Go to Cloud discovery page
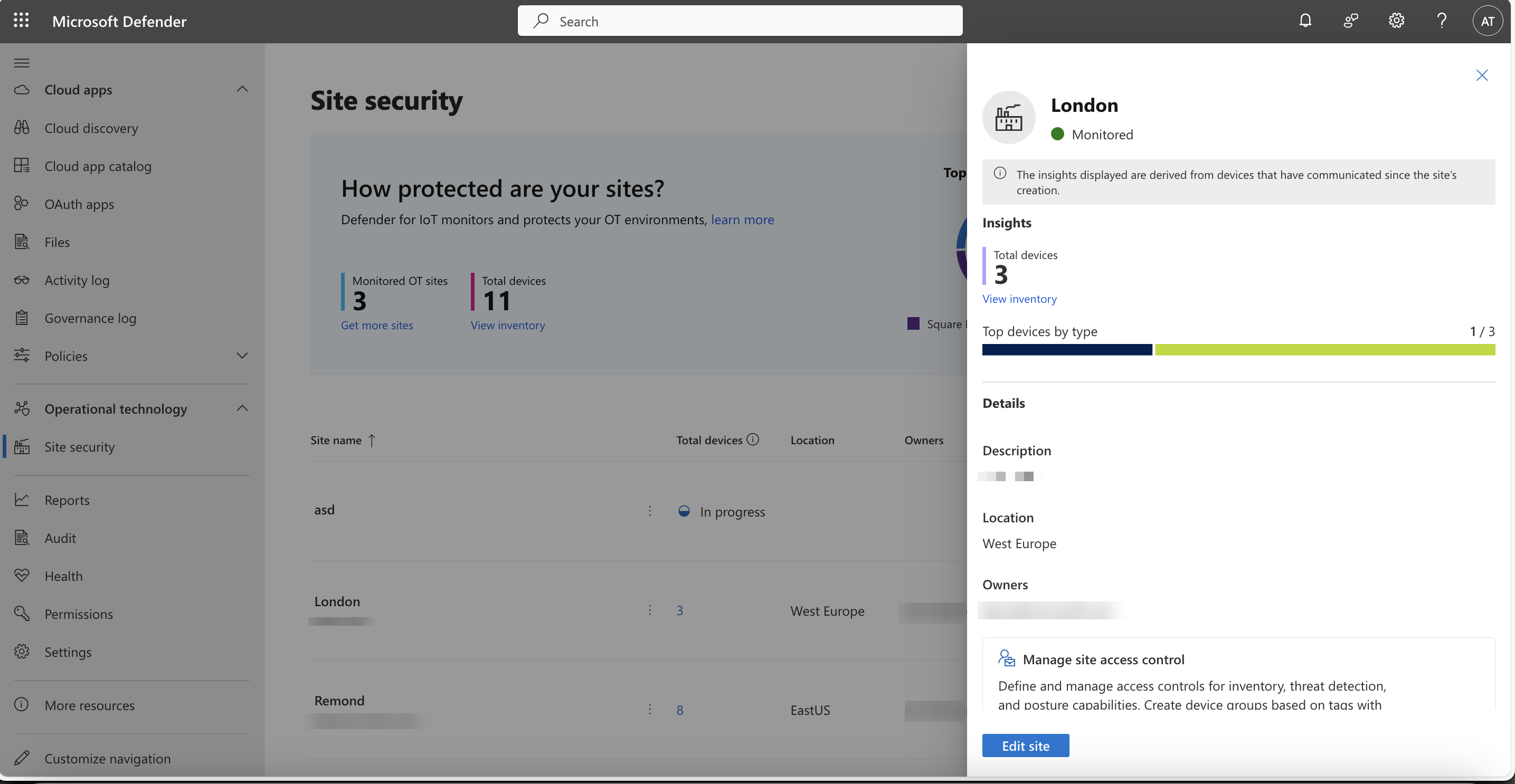This screenshot has height=784, width=1515. pos(91,128)
